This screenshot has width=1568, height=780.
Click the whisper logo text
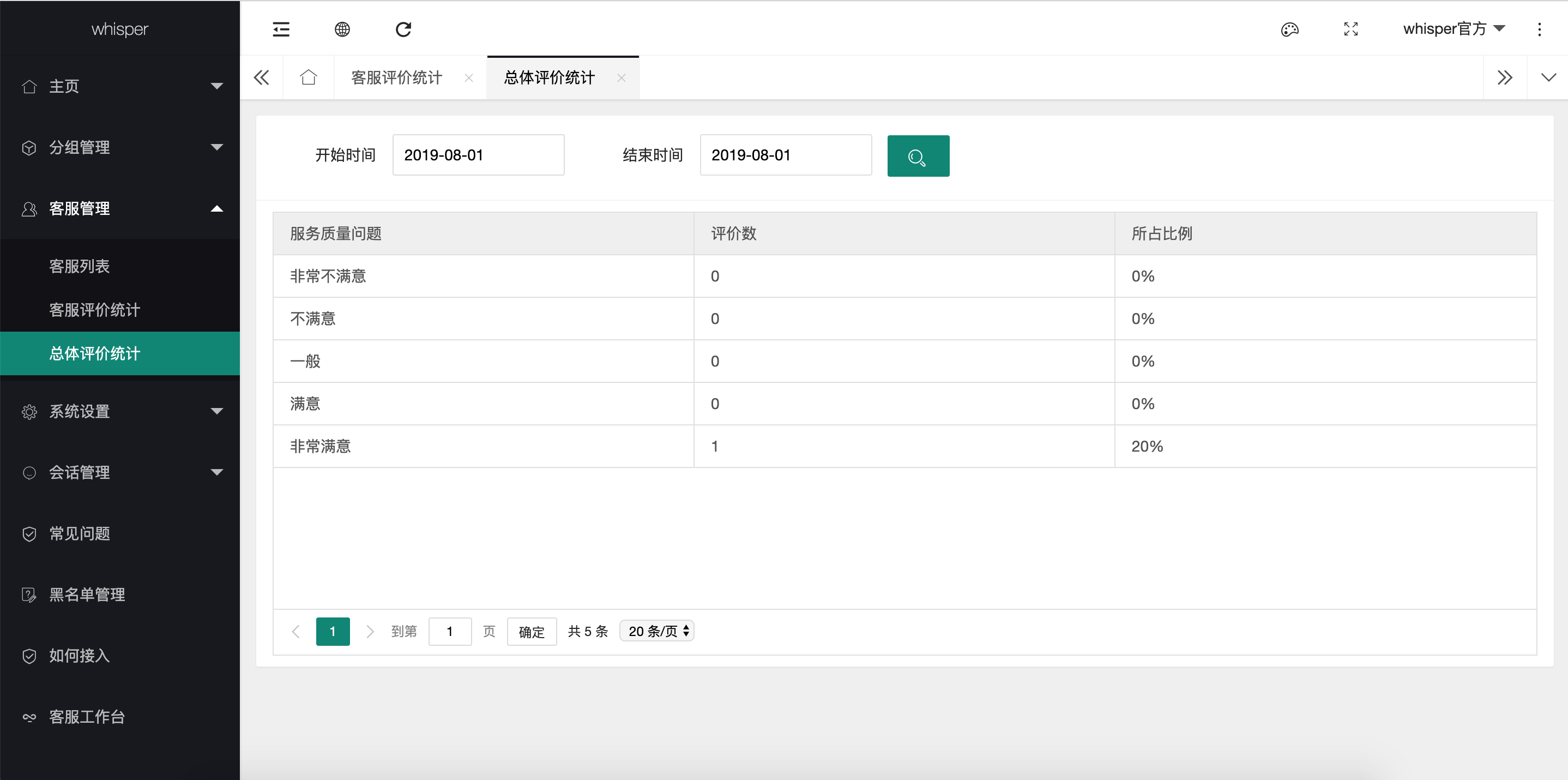(119, 29)
